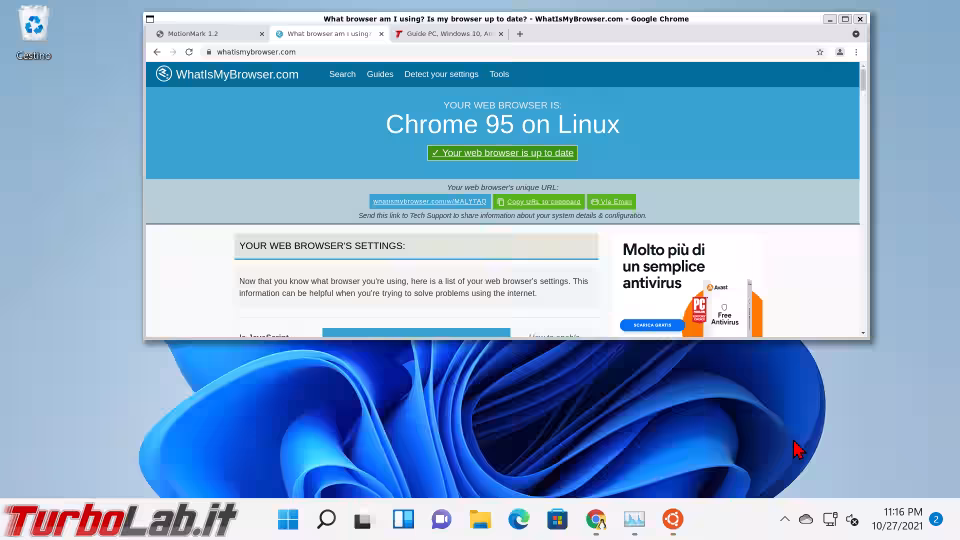Open Detect your settings menu
The height and width of the screenshot is (540, 960).
coord(441,74)
